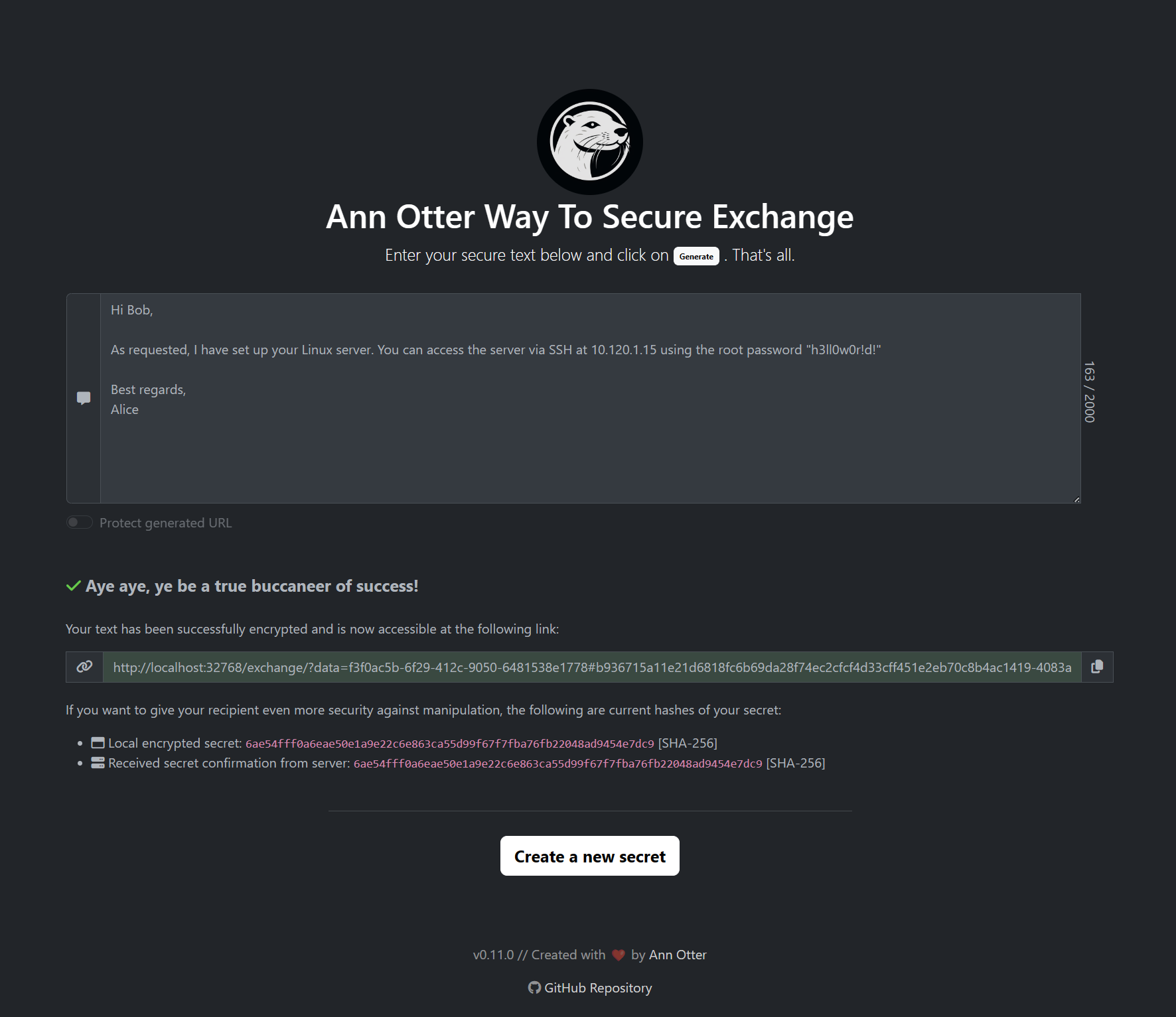Enable the Protect generated URL toggle
This screenshot has width=1176, height=1017.
pos(79,523)
